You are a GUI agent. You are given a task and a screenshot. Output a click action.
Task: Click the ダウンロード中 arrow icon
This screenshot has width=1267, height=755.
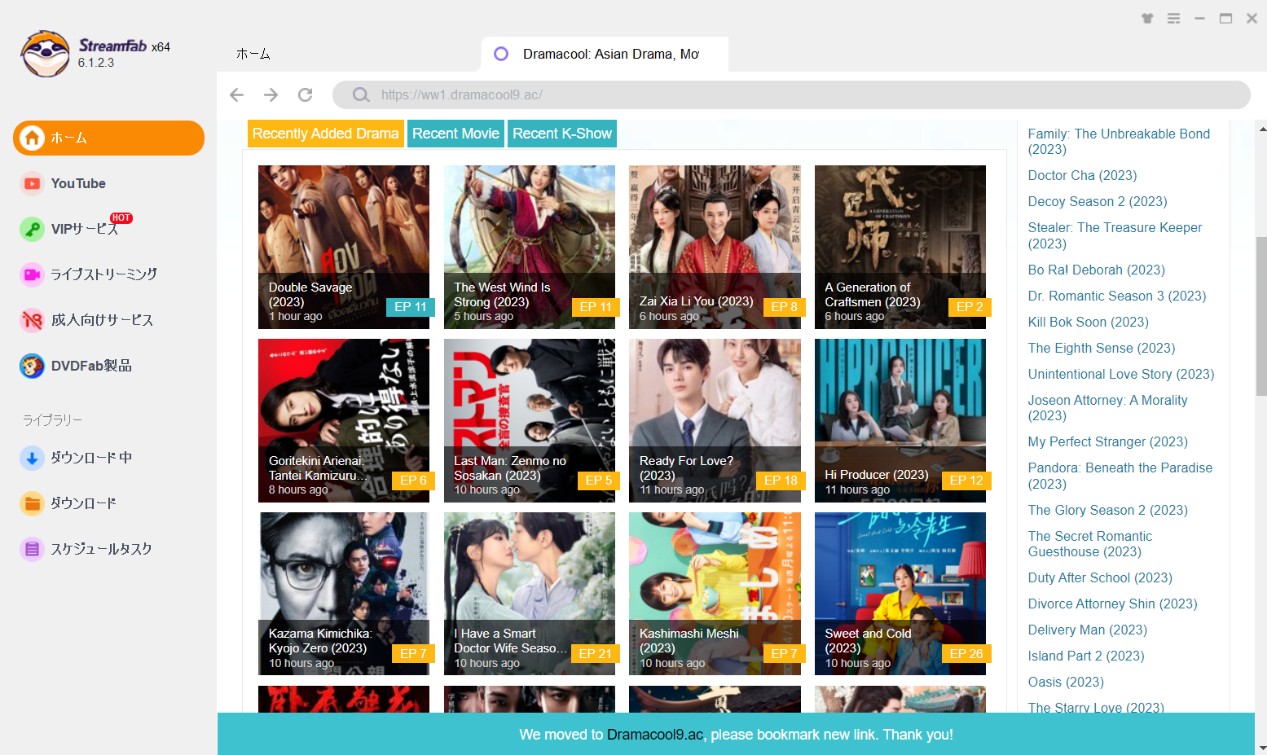pos(32,458)
